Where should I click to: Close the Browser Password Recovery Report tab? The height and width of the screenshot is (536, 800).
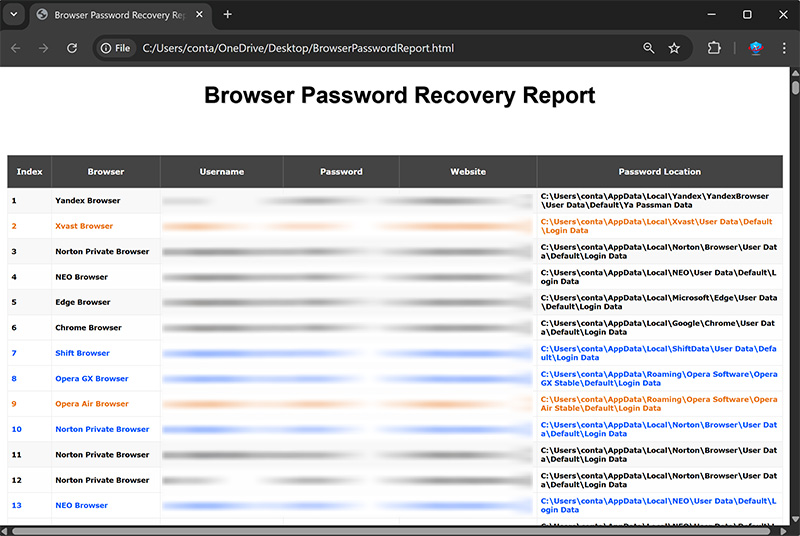(201, 15)
